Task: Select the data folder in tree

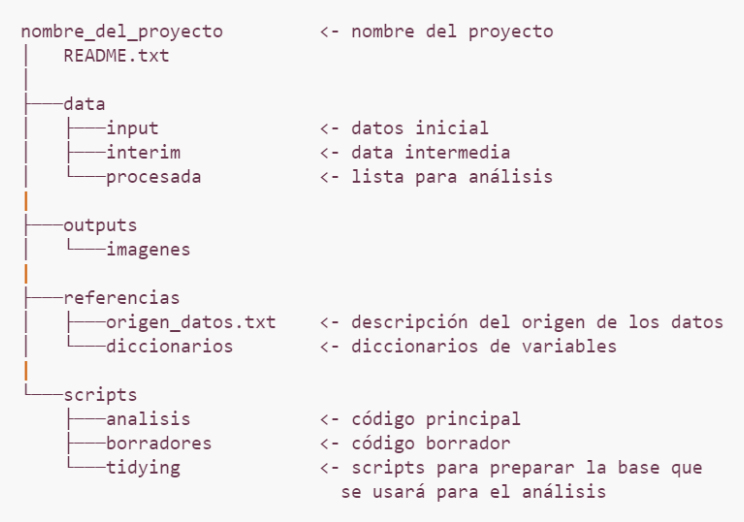Action: pyautogui.click(x=84, y=104)
